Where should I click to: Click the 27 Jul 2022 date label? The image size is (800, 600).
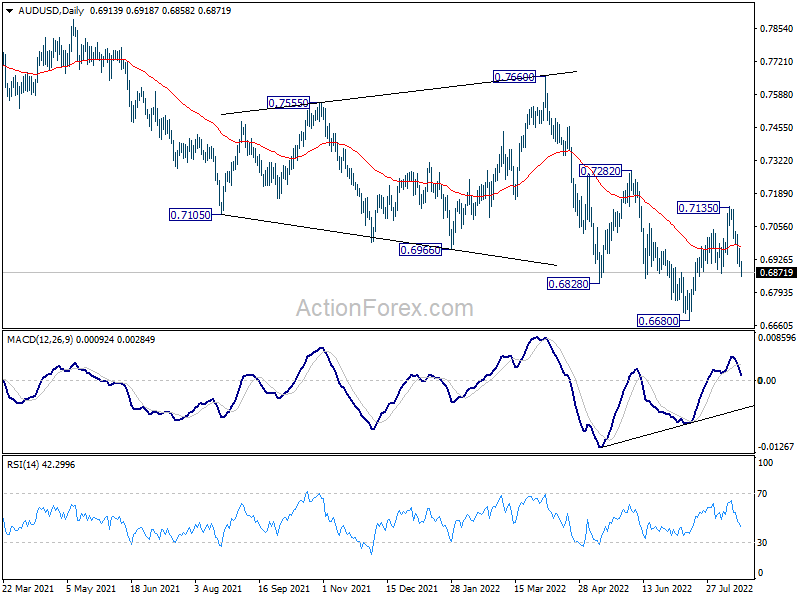coord(730,589)
